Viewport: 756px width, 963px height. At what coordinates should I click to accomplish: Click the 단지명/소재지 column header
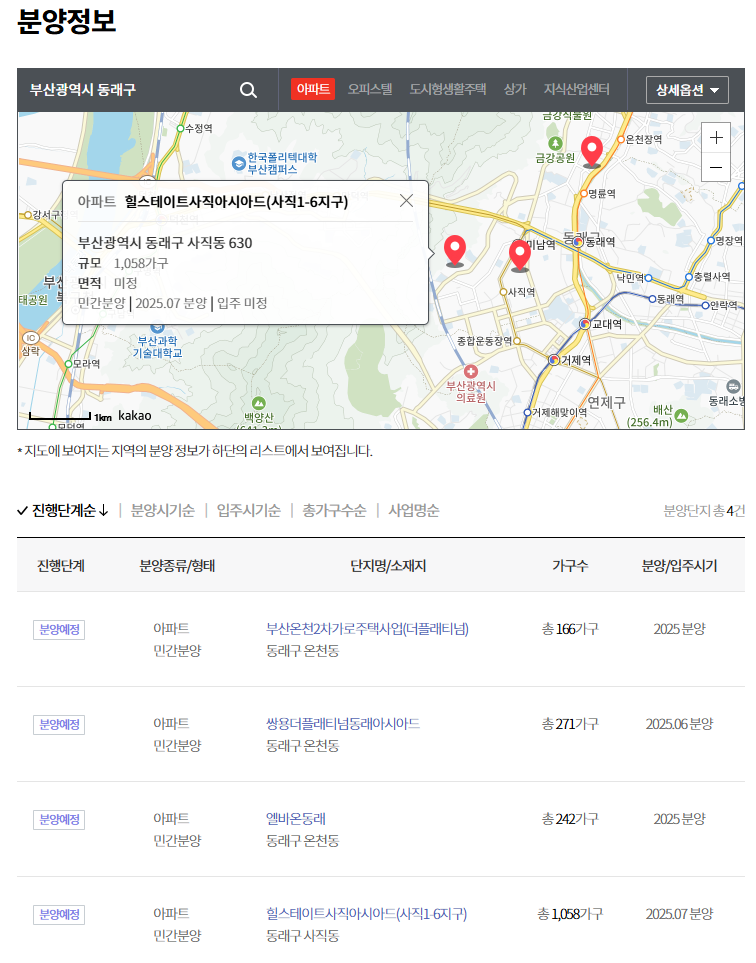388,566
